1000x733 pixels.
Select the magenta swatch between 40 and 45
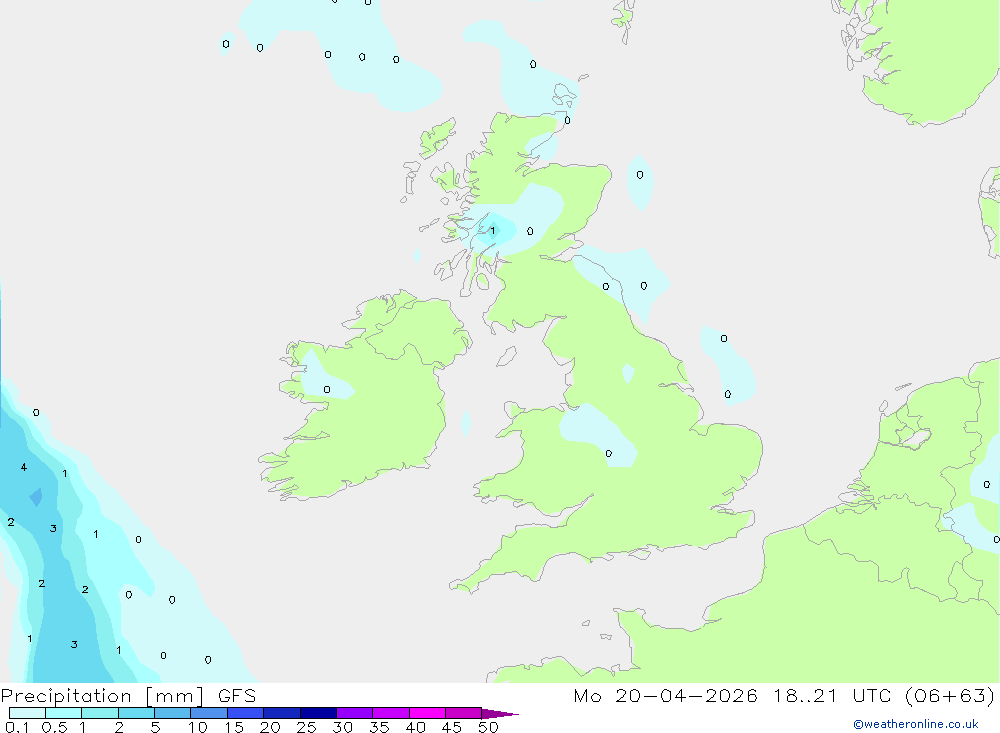427,713
